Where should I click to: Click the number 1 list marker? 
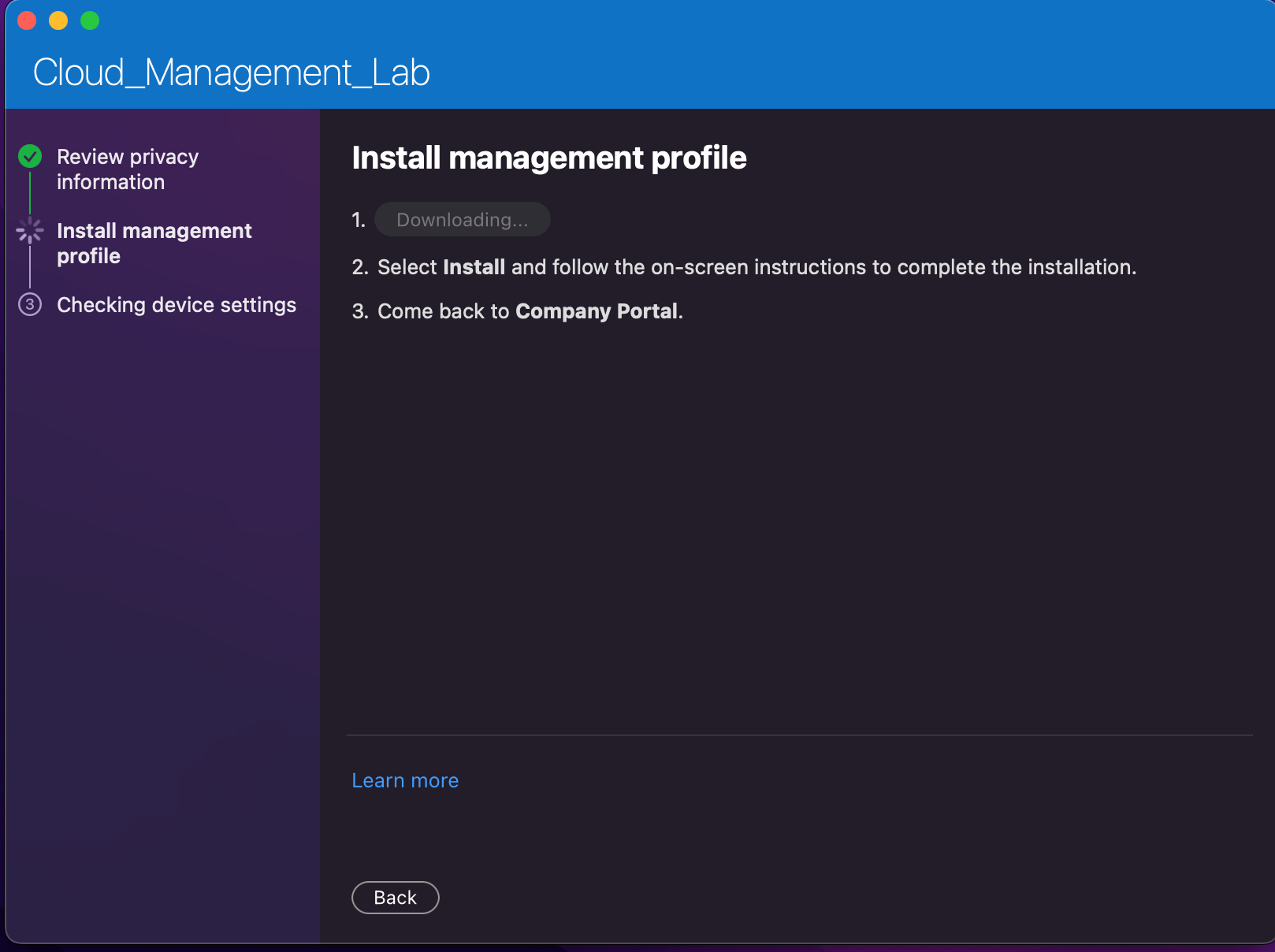coord(359,220)
